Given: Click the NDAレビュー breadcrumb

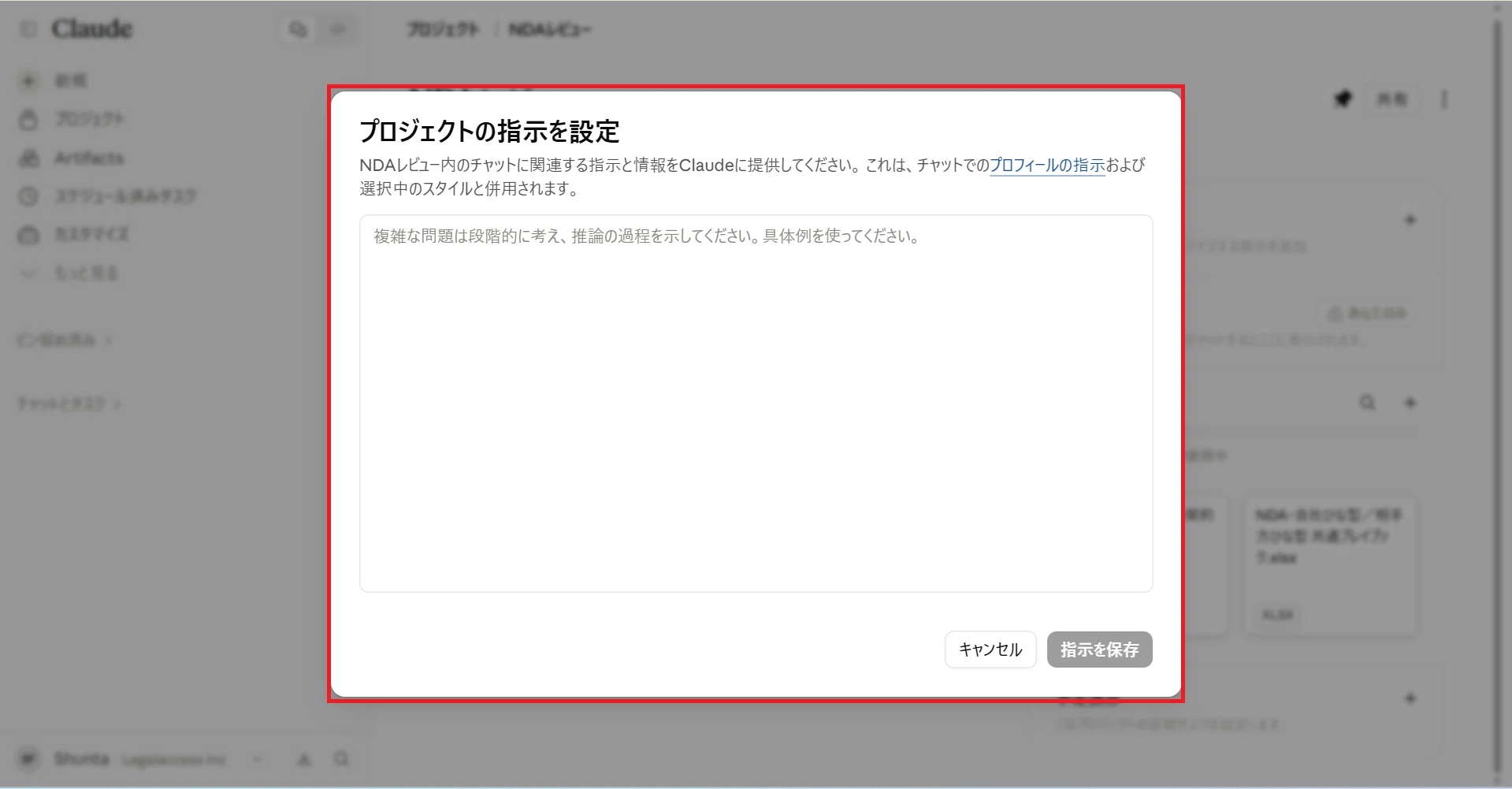Looking at the screenshot, I should coord(549,29).
